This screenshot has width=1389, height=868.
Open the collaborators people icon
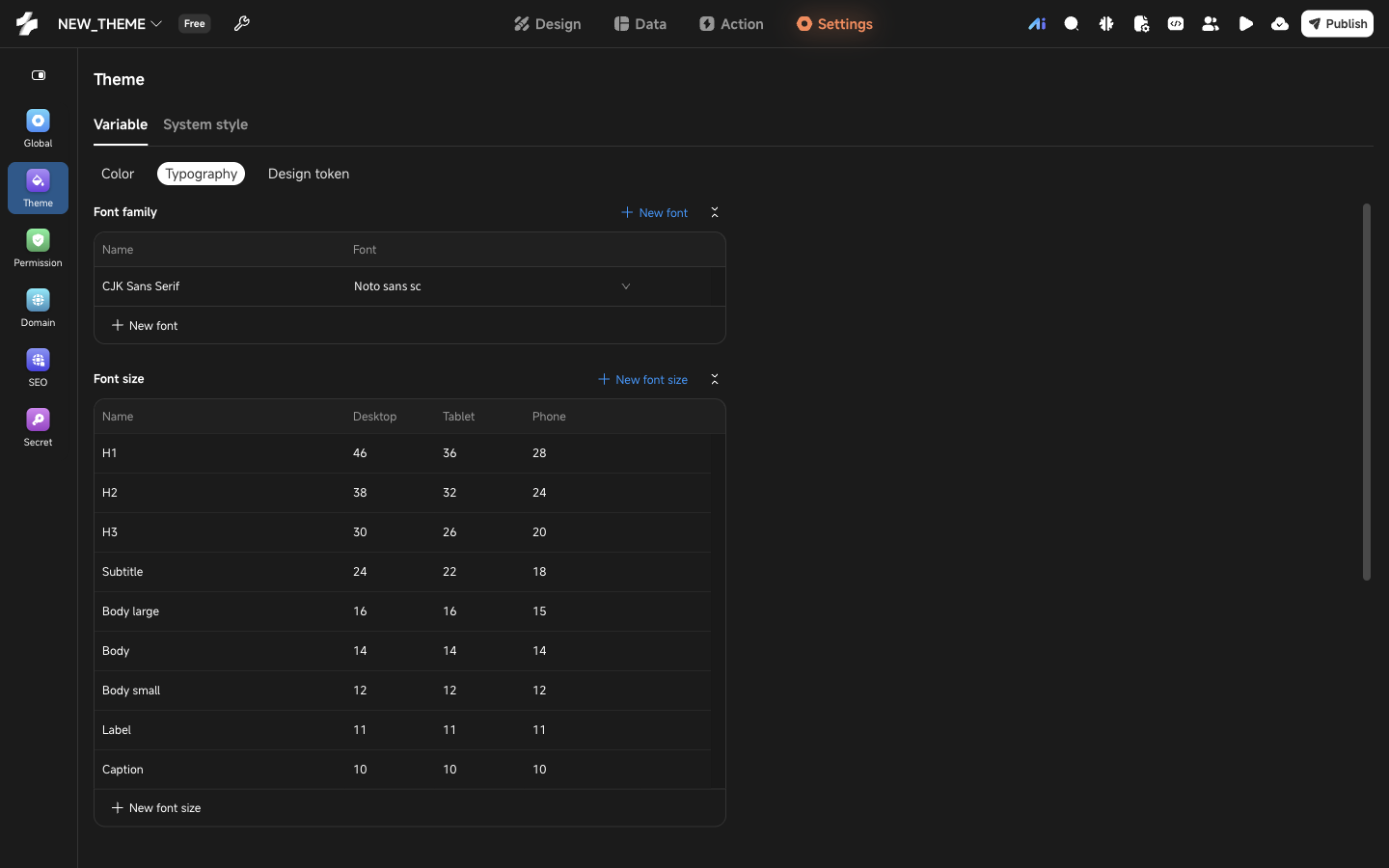coord(1211,24)
